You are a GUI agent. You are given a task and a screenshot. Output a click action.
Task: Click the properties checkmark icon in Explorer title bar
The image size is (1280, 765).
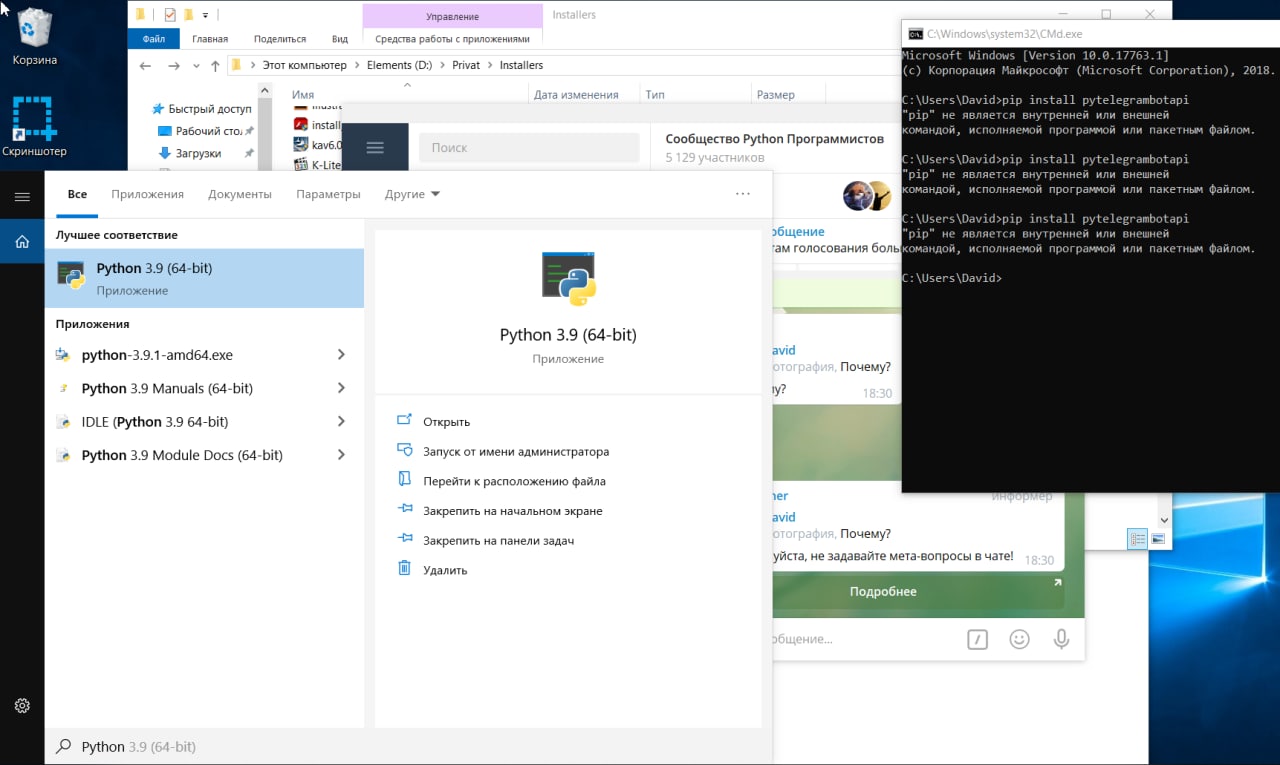pyautogui.click(x=169, y=15)
